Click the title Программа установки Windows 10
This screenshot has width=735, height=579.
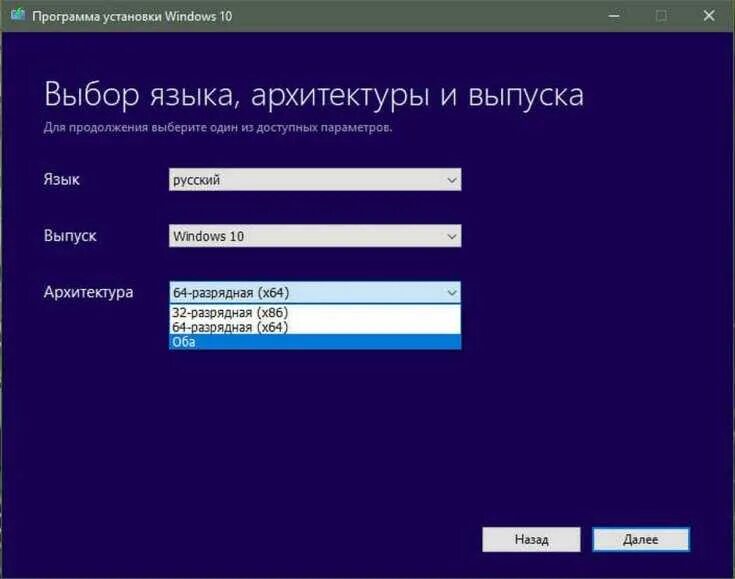click(132, 16)
